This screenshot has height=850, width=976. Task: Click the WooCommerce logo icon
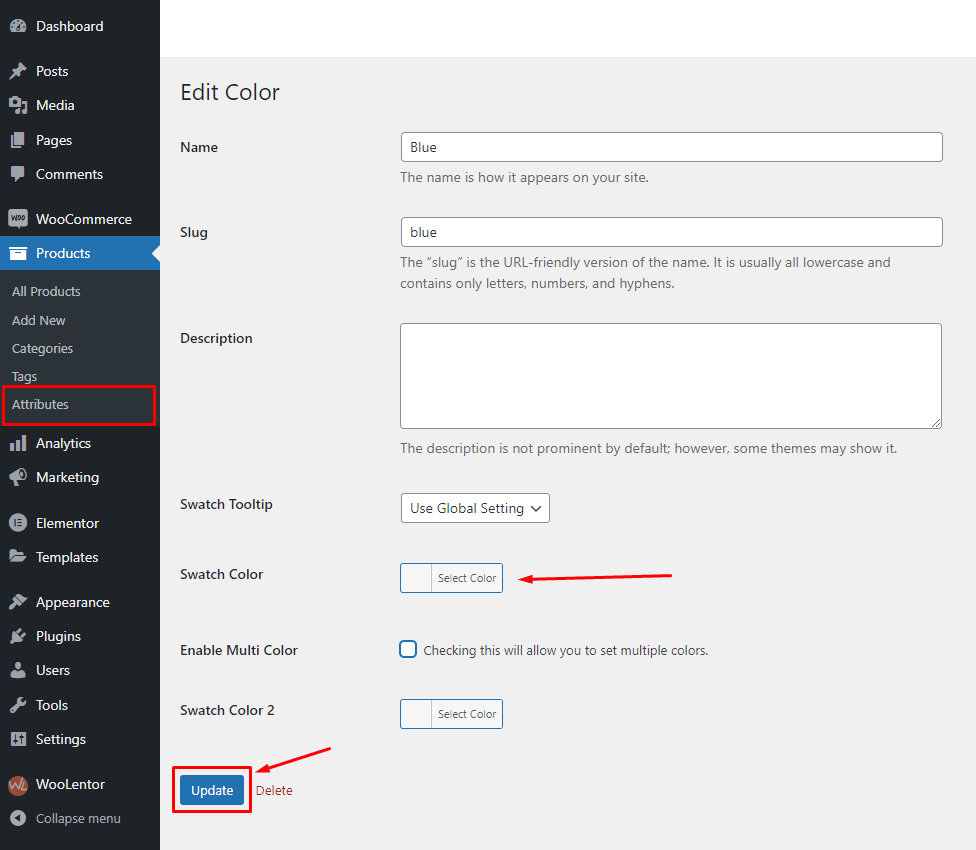18,219
